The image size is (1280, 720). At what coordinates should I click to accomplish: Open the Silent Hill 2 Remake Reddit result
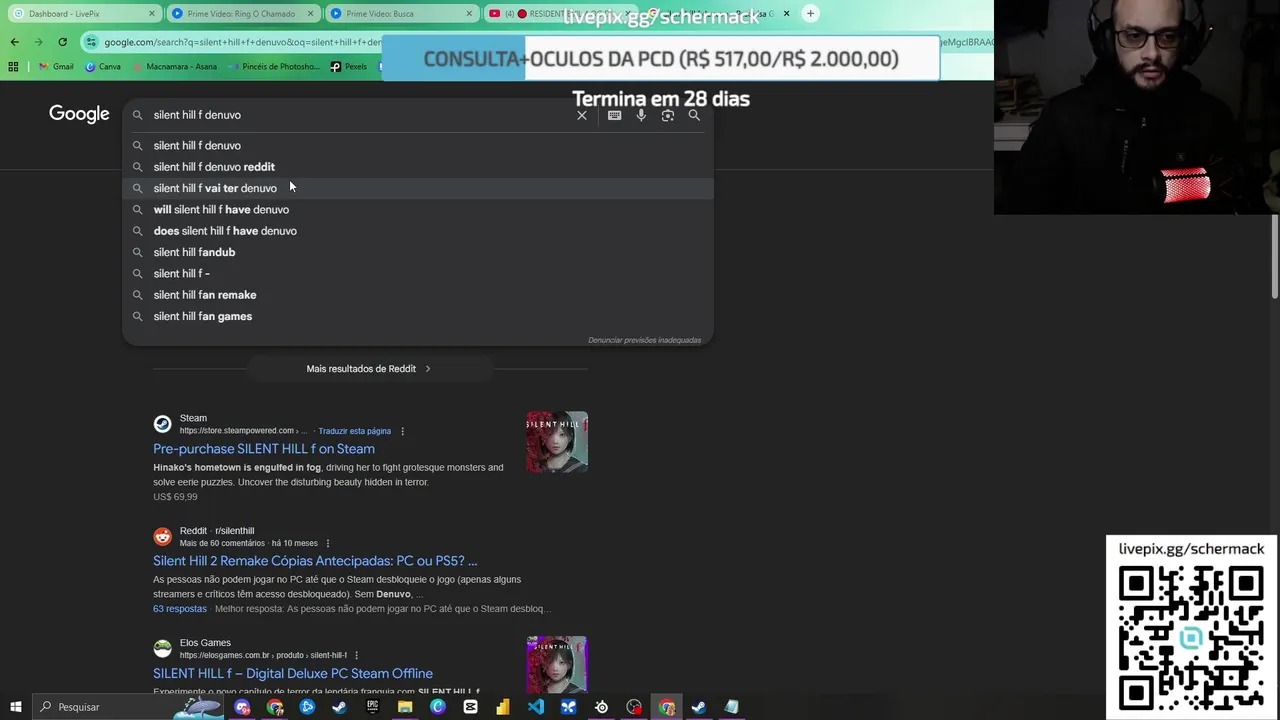(315, 561)
